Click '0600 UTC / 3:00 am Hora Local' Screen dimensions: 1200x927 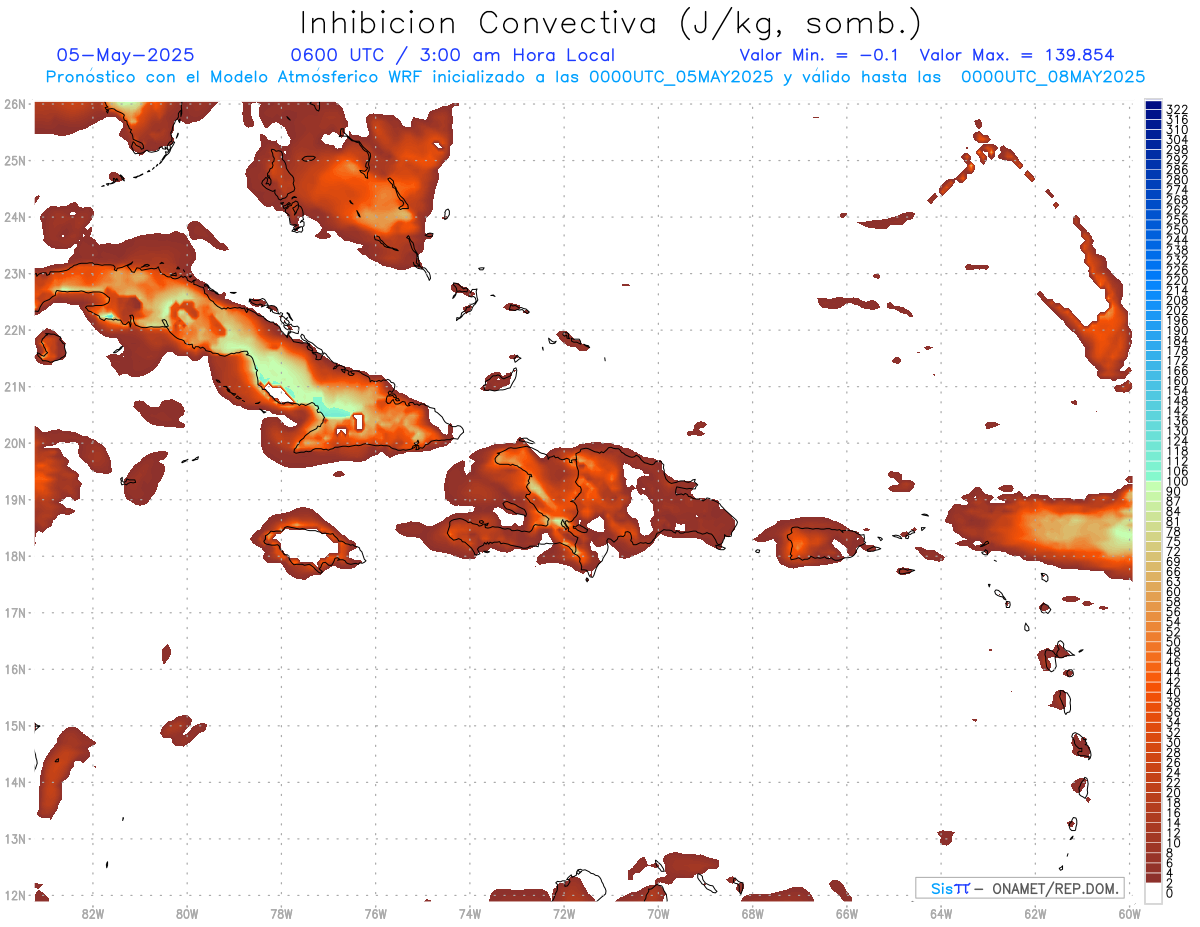click(453, 55)
